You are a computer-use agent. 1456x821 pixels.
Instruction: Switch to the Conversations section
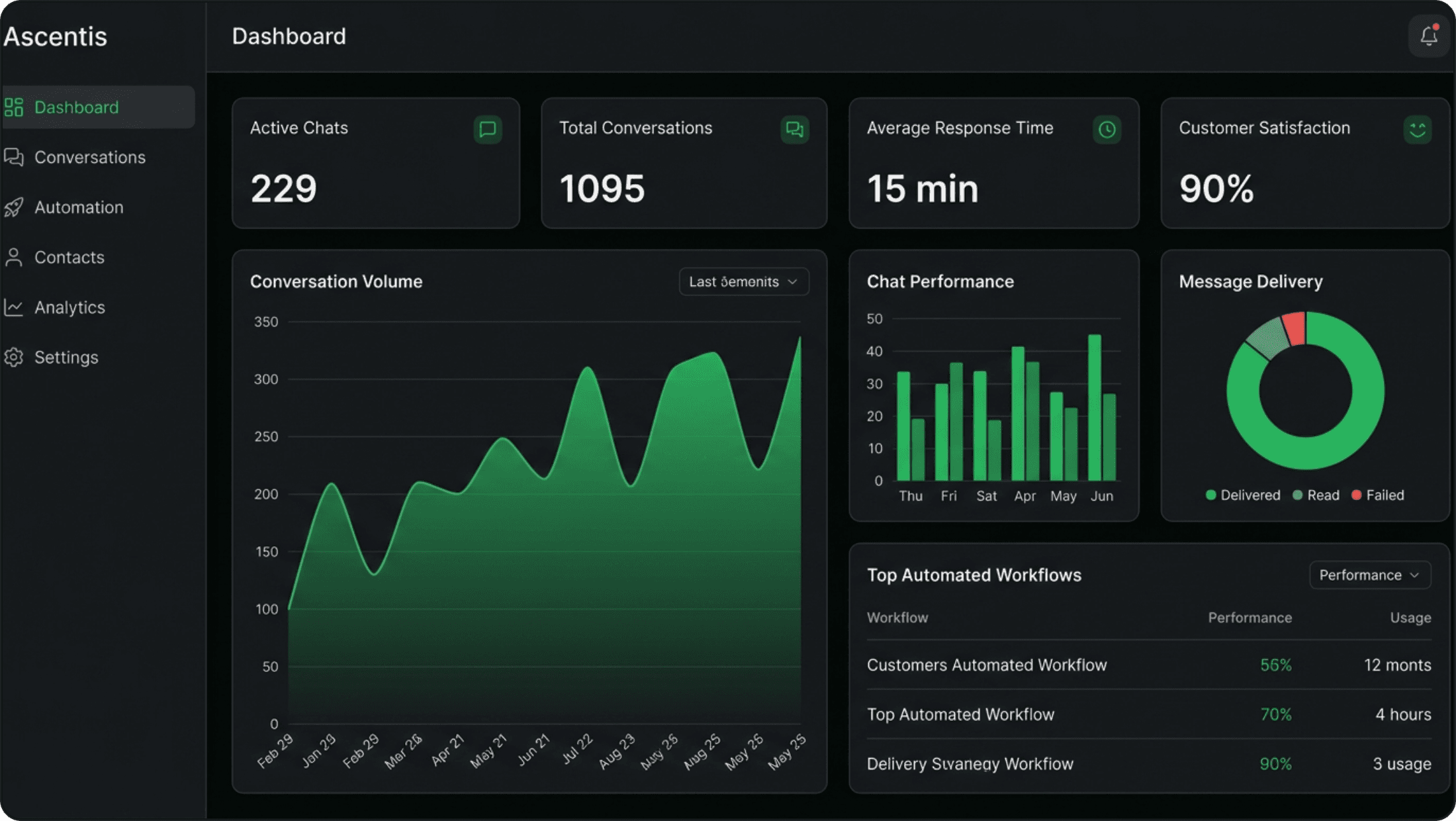[x=91, y=157]
